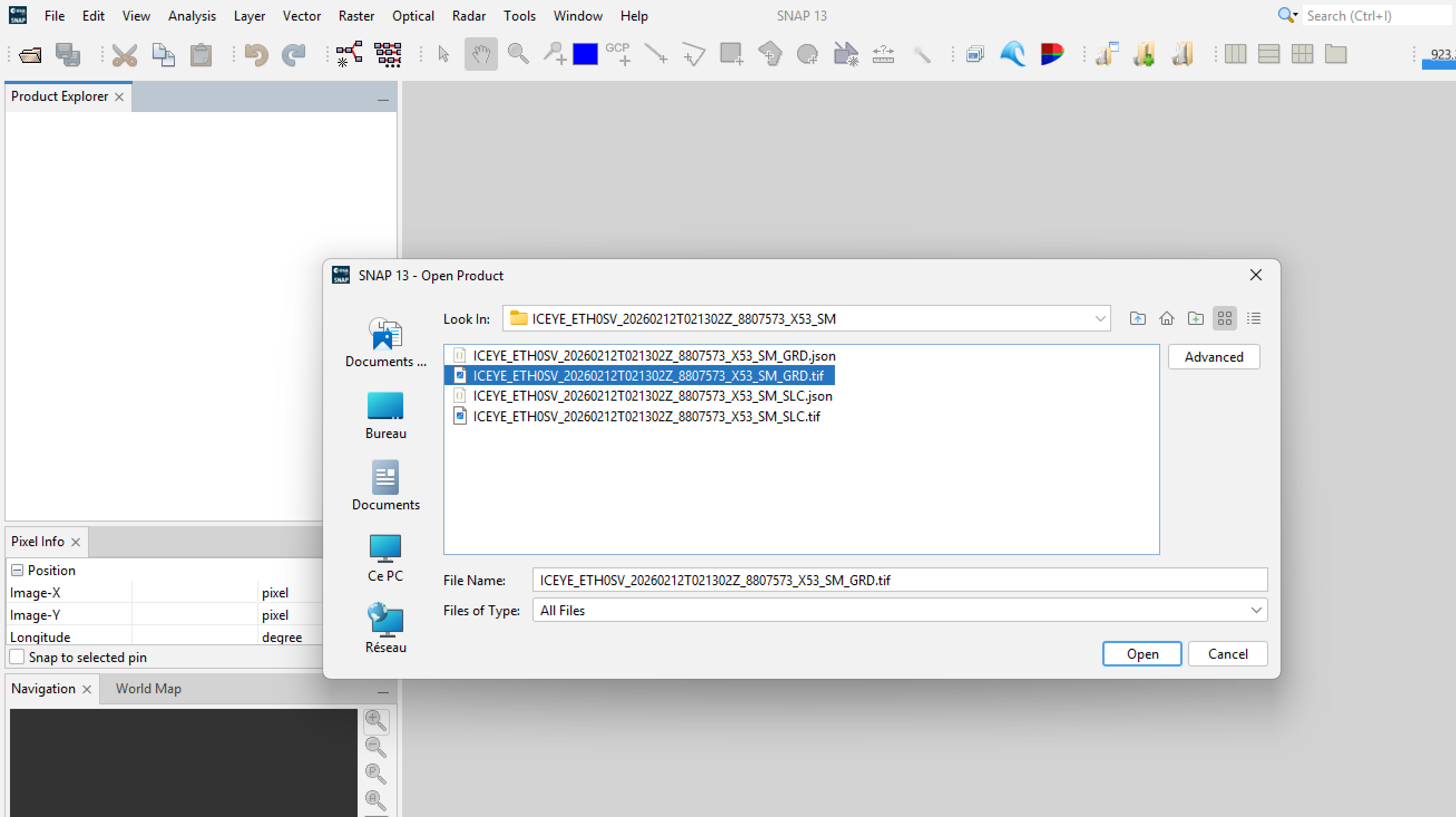Open the Graph Builder tool
1456x817 pixels.
[x=349, y=54]
